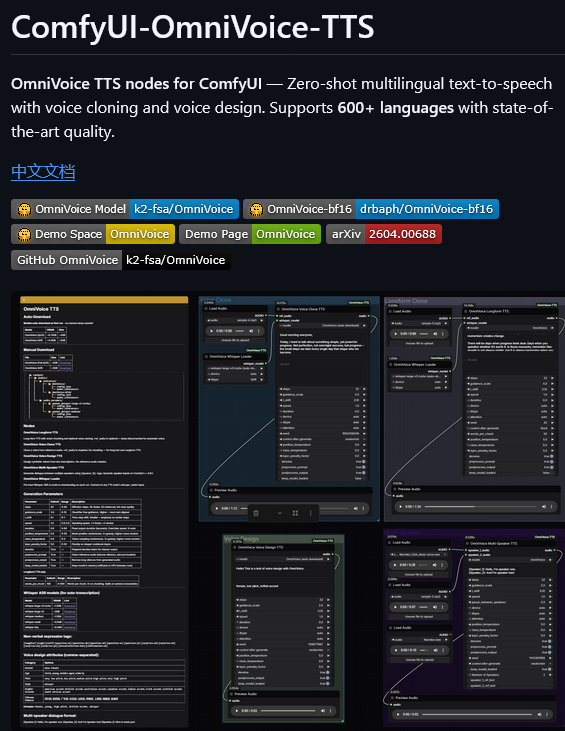Click the menu icon on OmniVoice Longform TTS title
The image size is (565, 731).
[466, 311]
